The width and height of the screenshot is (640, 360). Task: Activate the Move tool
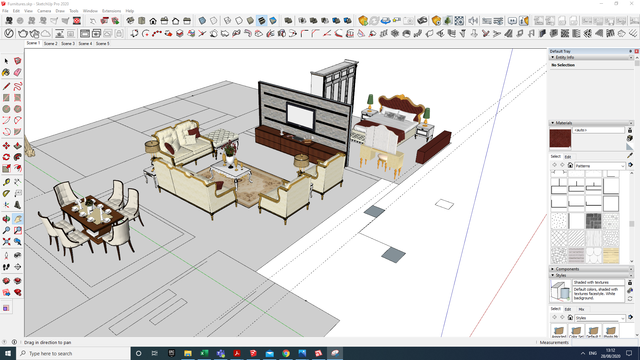(6, 146)
